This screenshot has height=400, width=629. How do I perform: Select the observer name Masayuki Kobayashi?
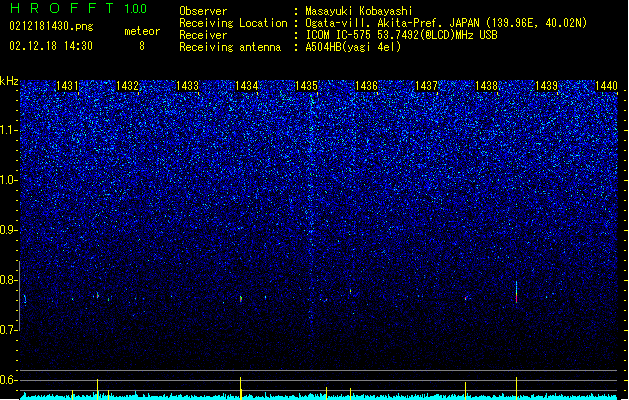tap(359, 11)
